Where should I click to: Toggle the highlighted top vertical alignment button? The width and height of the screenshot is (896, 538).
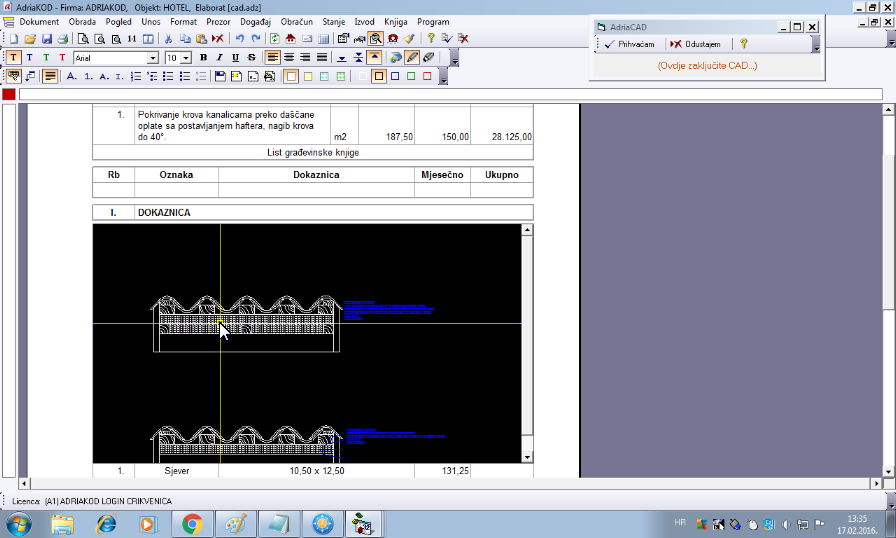374,58
